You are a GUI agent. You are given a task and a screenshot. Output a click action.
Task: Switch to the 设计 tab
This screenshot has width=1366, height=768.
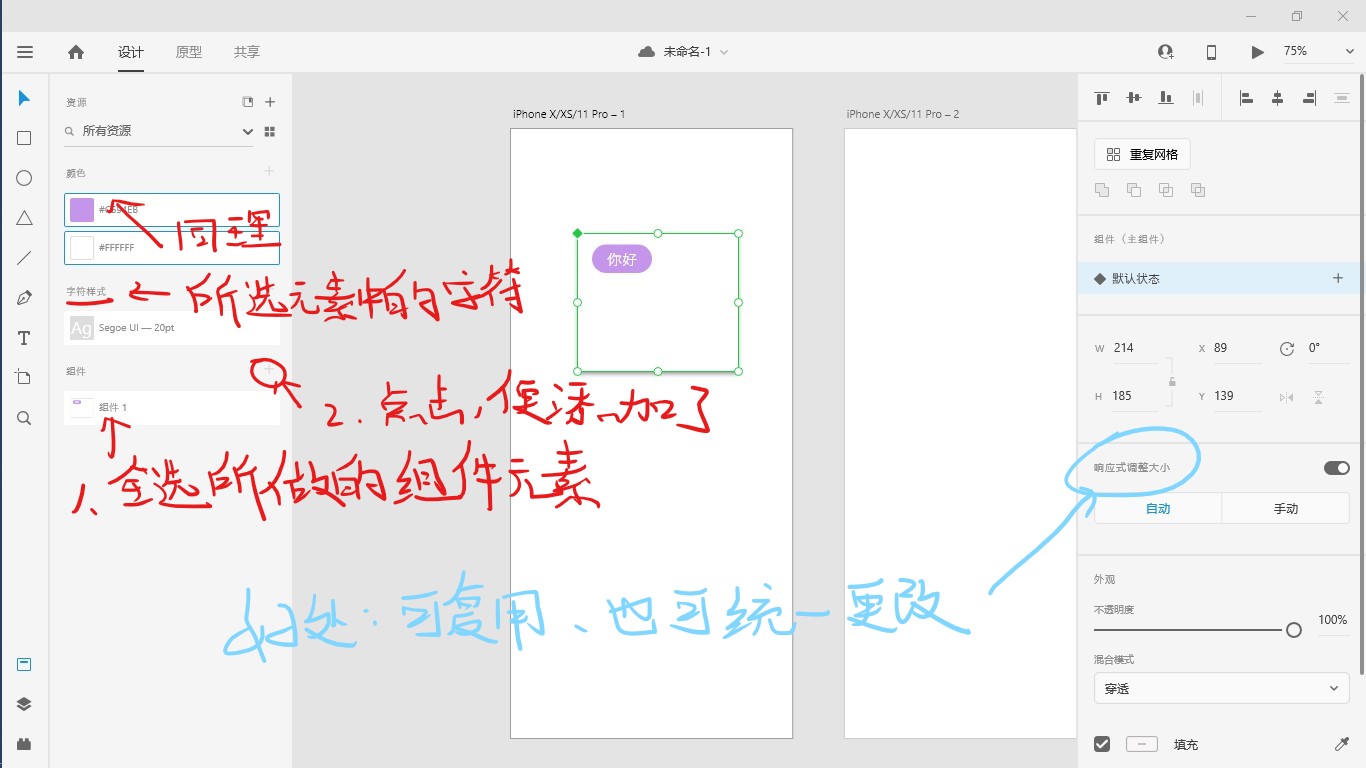[x=131, y=52]
